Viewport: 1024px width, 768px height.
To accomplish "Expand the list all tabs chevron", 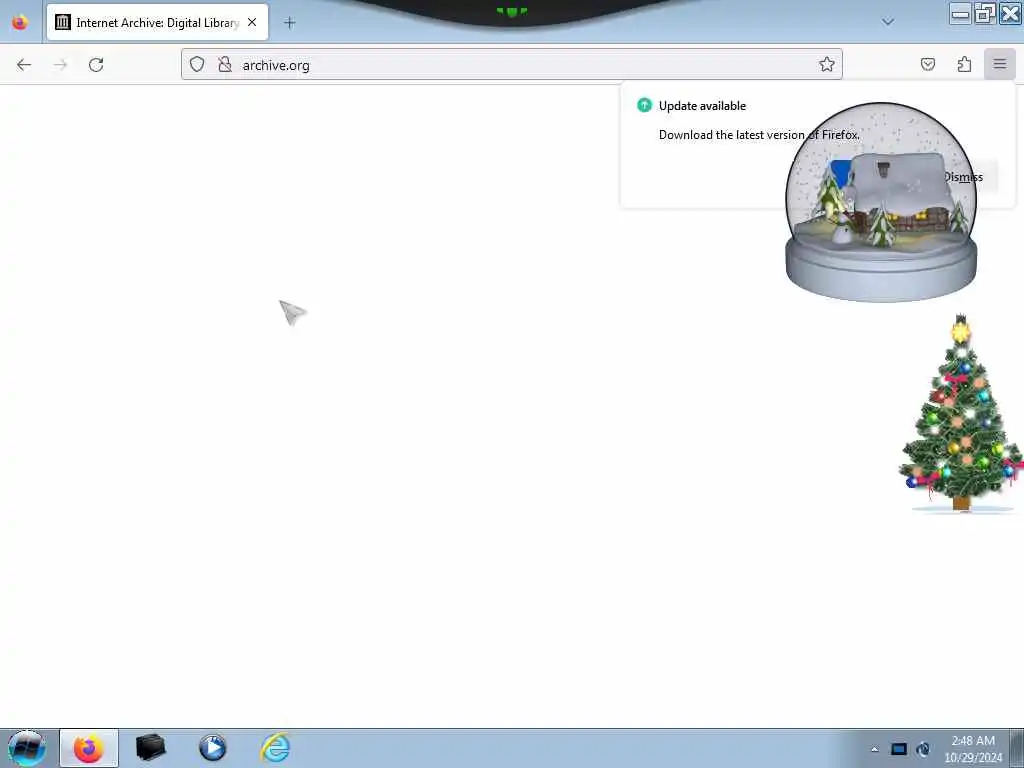I will tap(888, 22).
